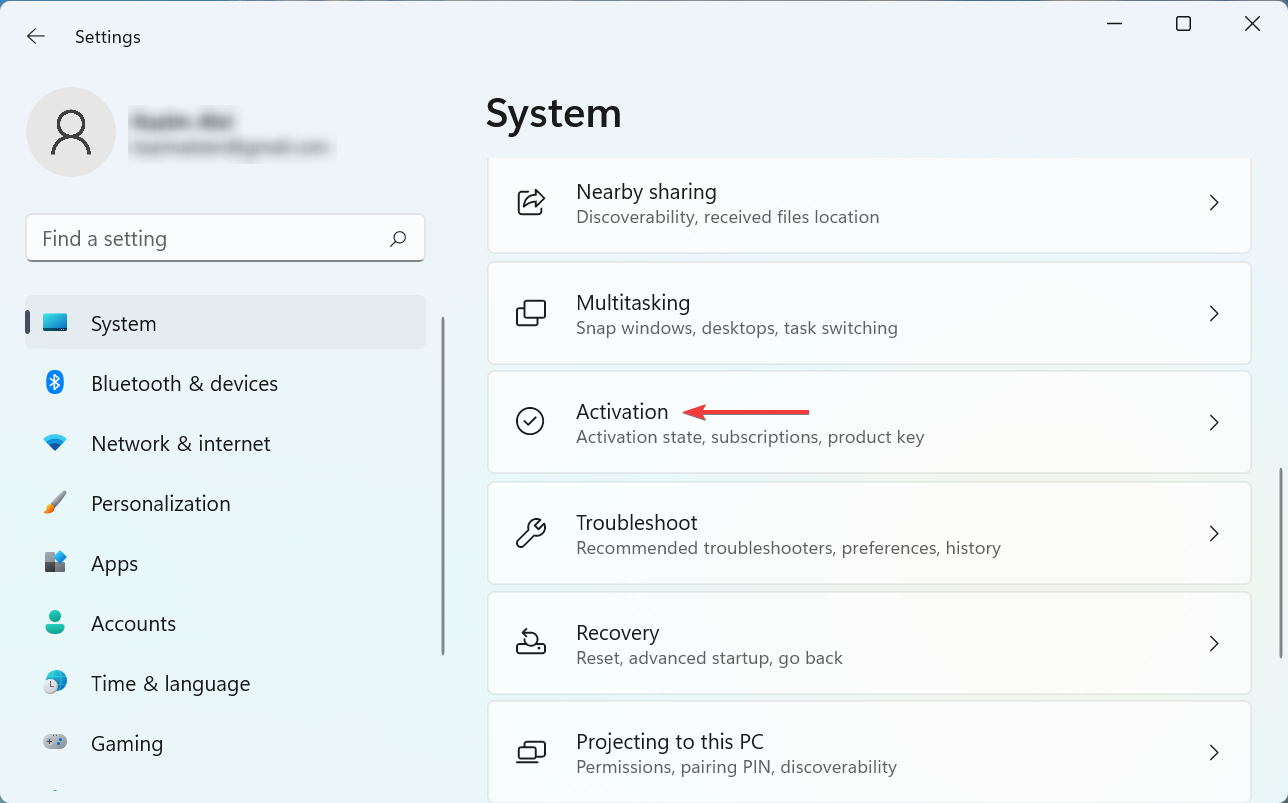
Task: Open the user account profile
Action: (71, 131)
